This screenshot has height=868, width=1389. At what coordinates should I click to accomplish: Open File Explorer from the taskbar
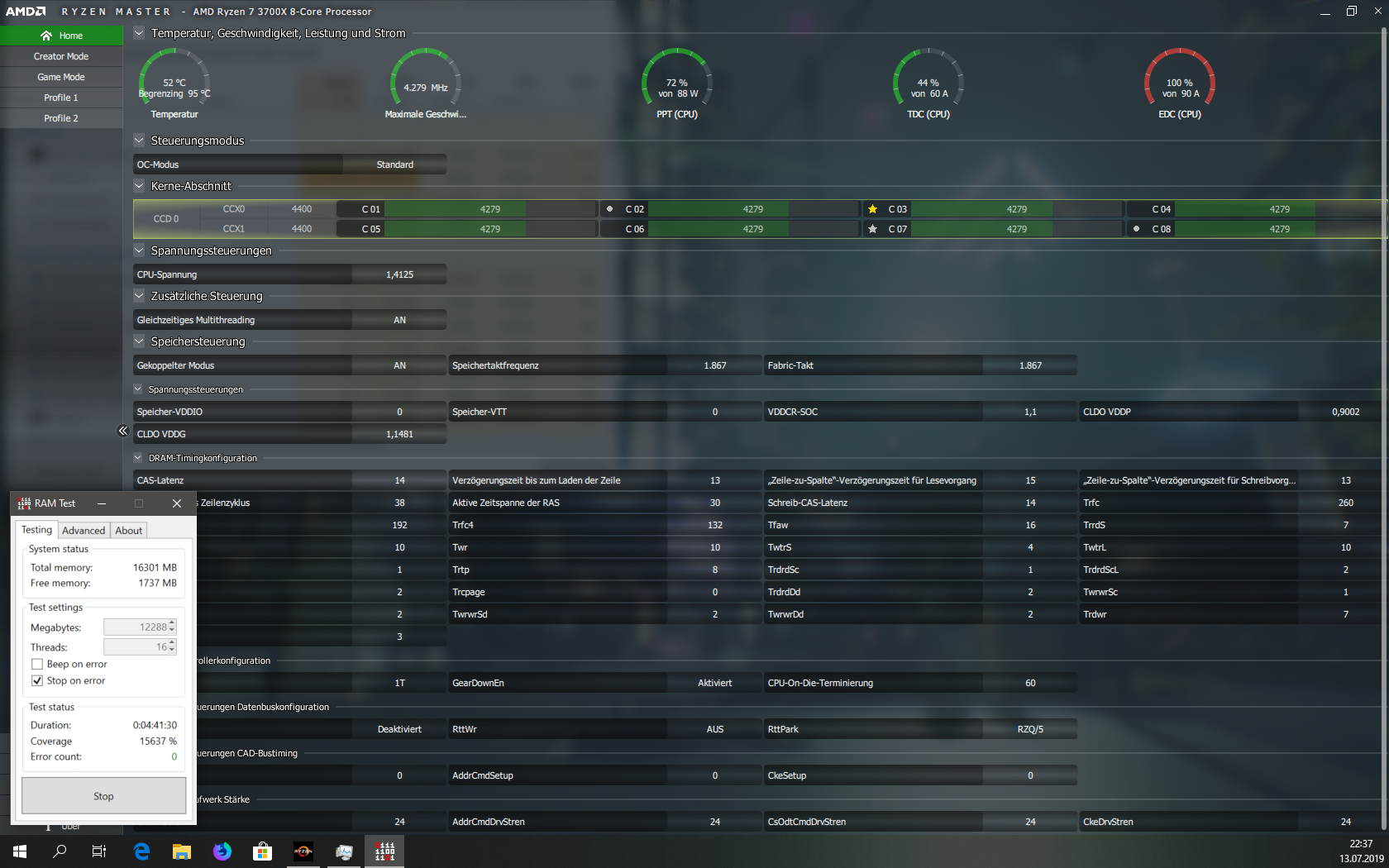(x=182, y=851)
